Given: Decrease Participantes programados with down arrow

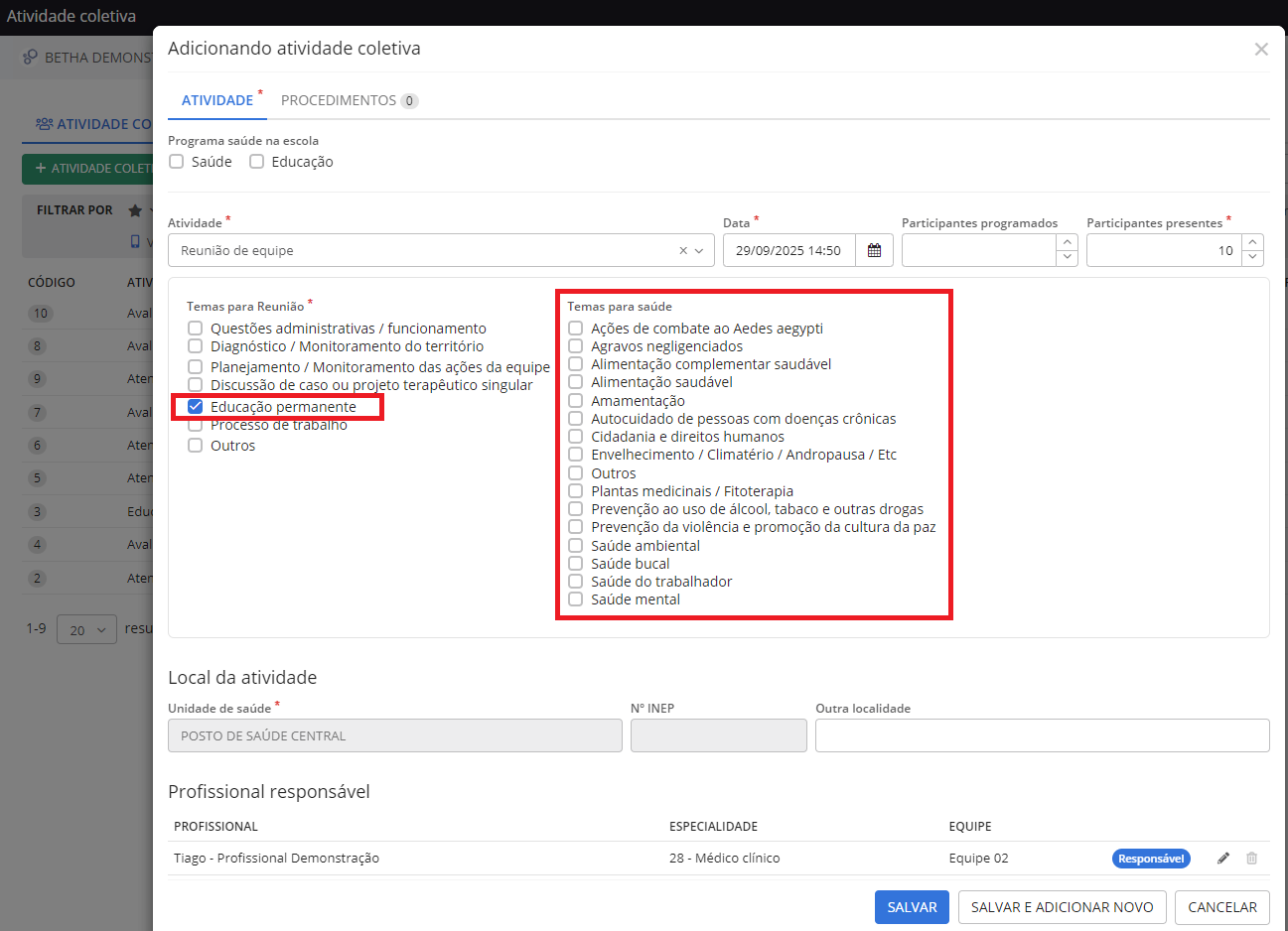Looking at the screenshot, I should tap(1068, 258).
